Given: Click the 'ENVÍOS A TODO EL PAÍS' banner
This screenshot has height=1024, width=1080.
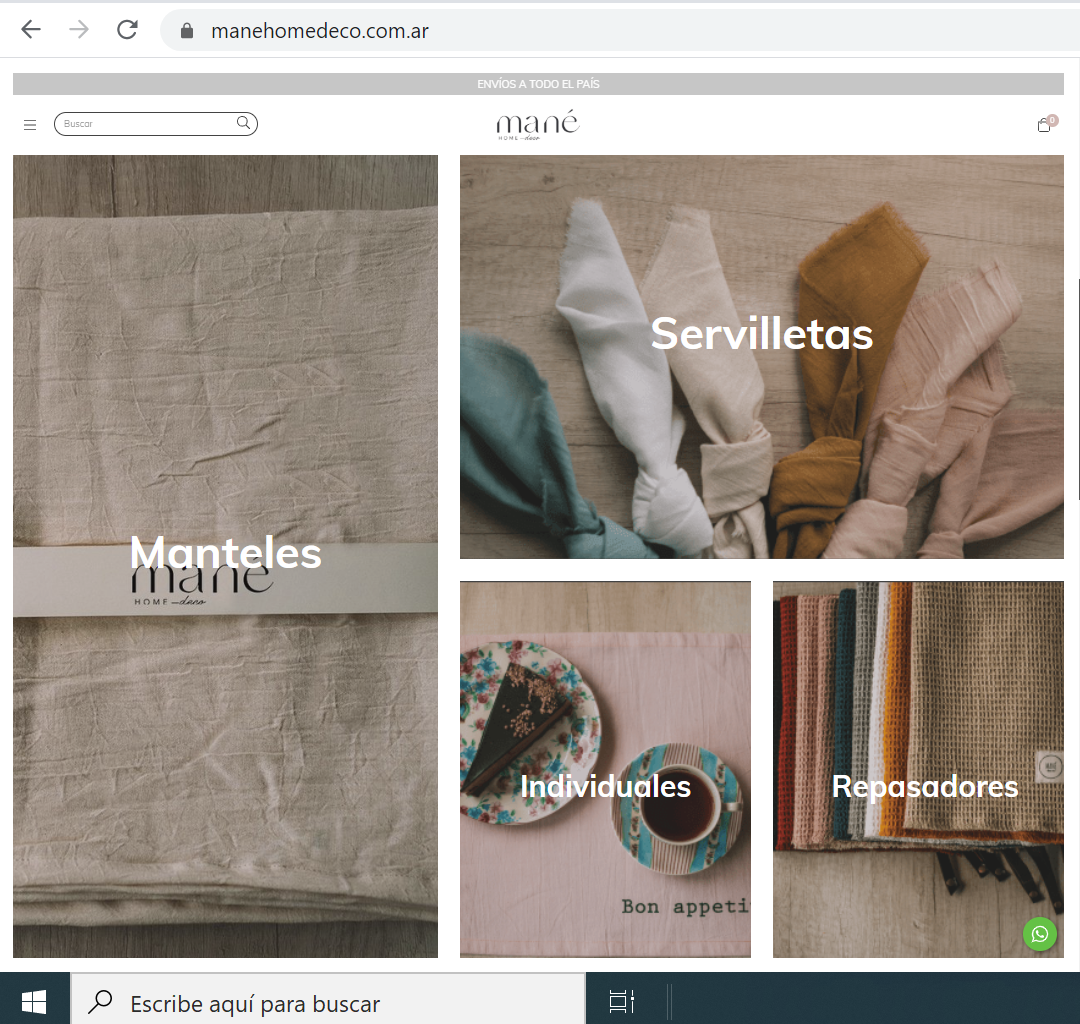Looking at the screenshot, I should tap(538, 84).
